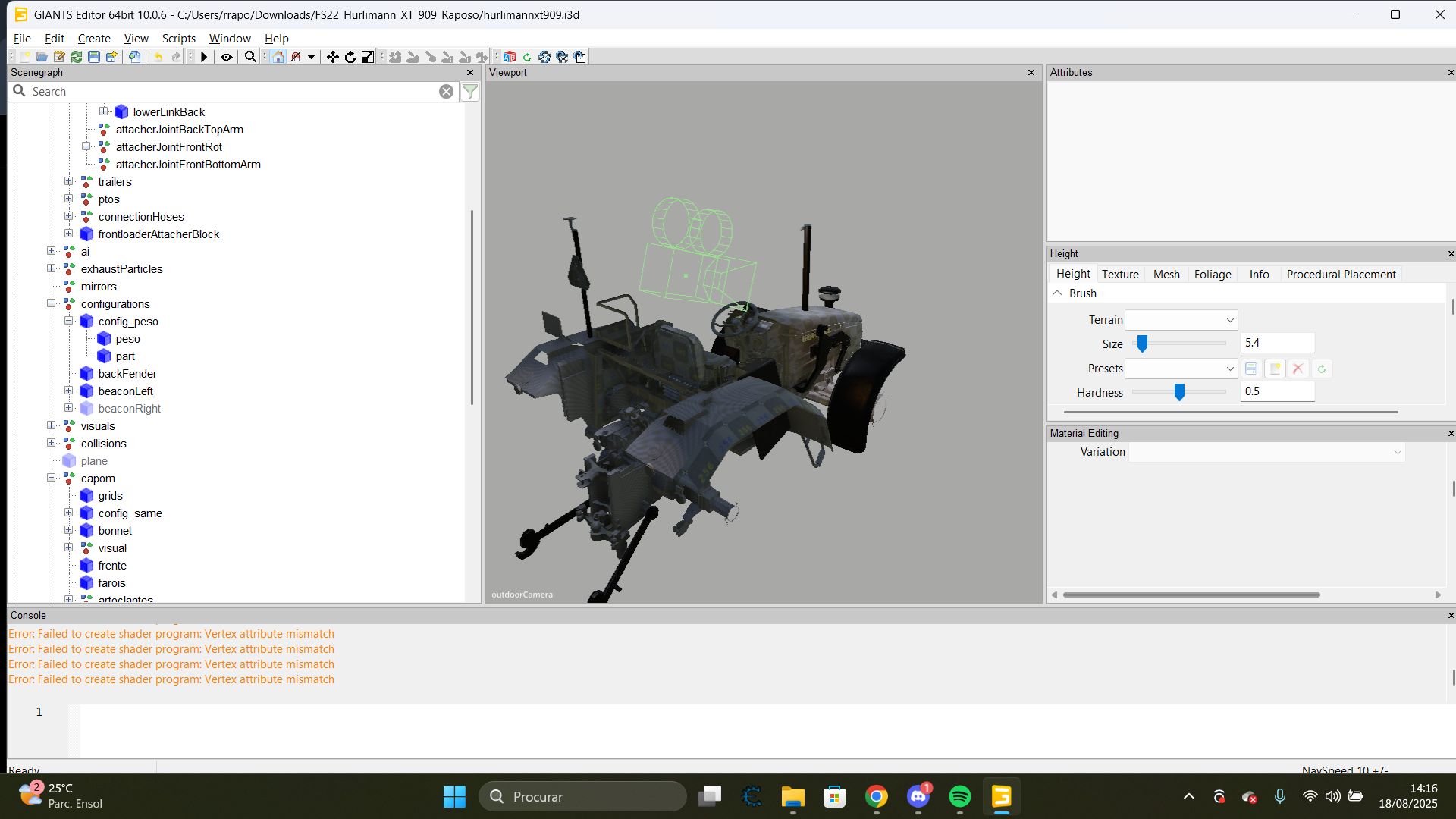Image resolution: width=1456 pixels, height=819 pixels.
Task: Expand the exhaustParticles tree node
Action: click(52, 268)
